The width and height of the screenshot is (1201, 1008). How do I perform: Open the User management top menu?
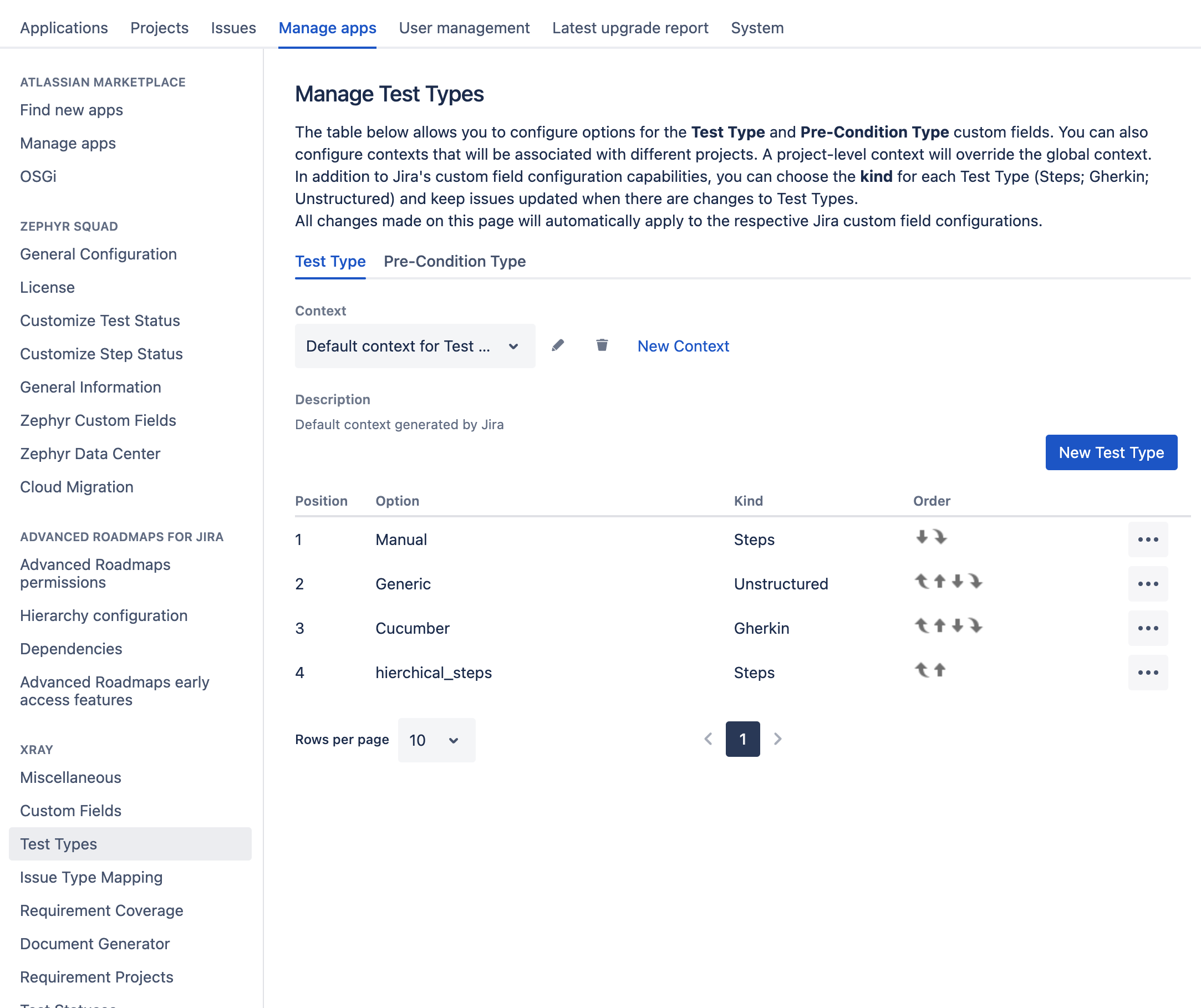click(x=464, y=27)
